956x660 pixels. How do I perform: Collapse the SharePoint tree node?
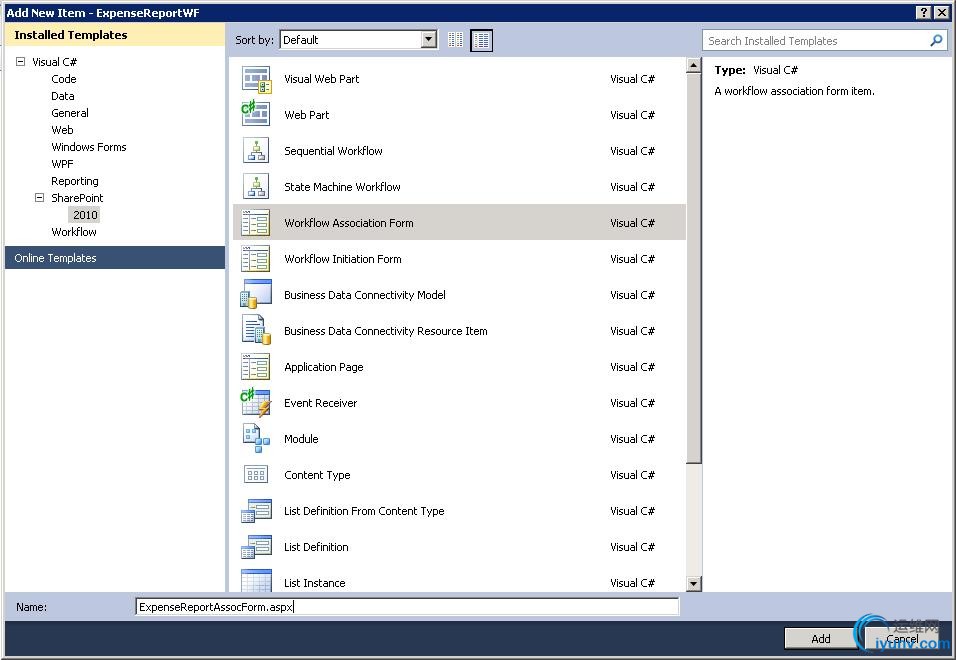coord(40,197)
